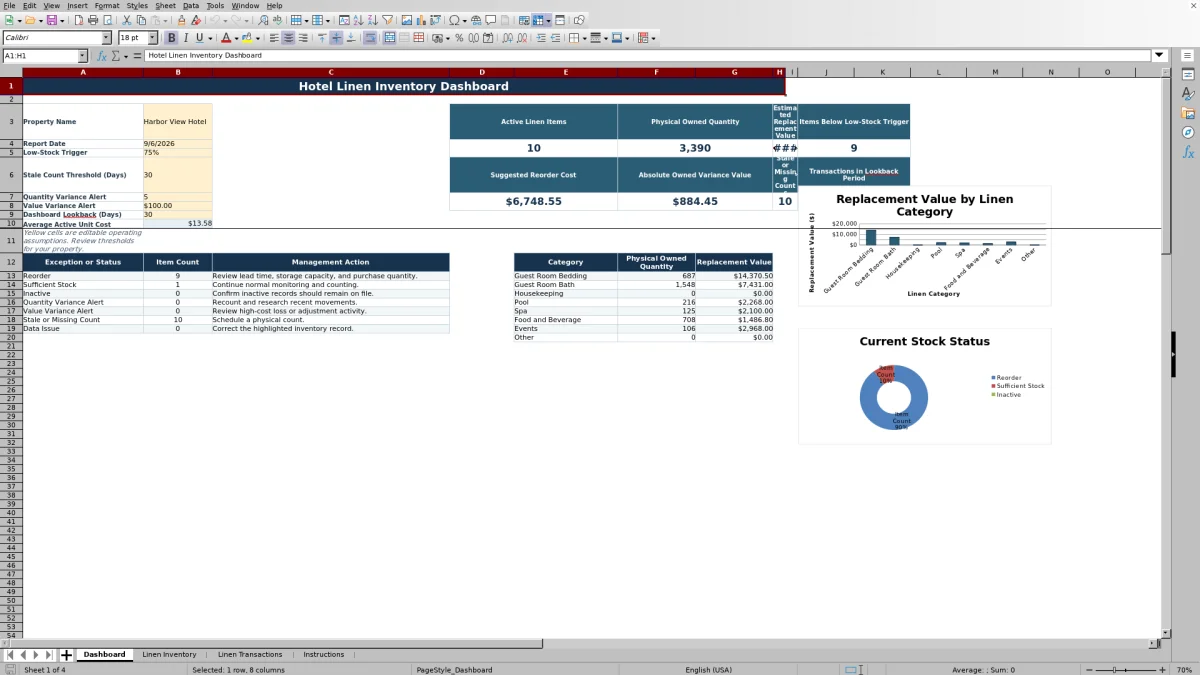Switch to Instructions sheet tab
The height and width of the screenshot is (675, 1200).
(x=323, y=655)
